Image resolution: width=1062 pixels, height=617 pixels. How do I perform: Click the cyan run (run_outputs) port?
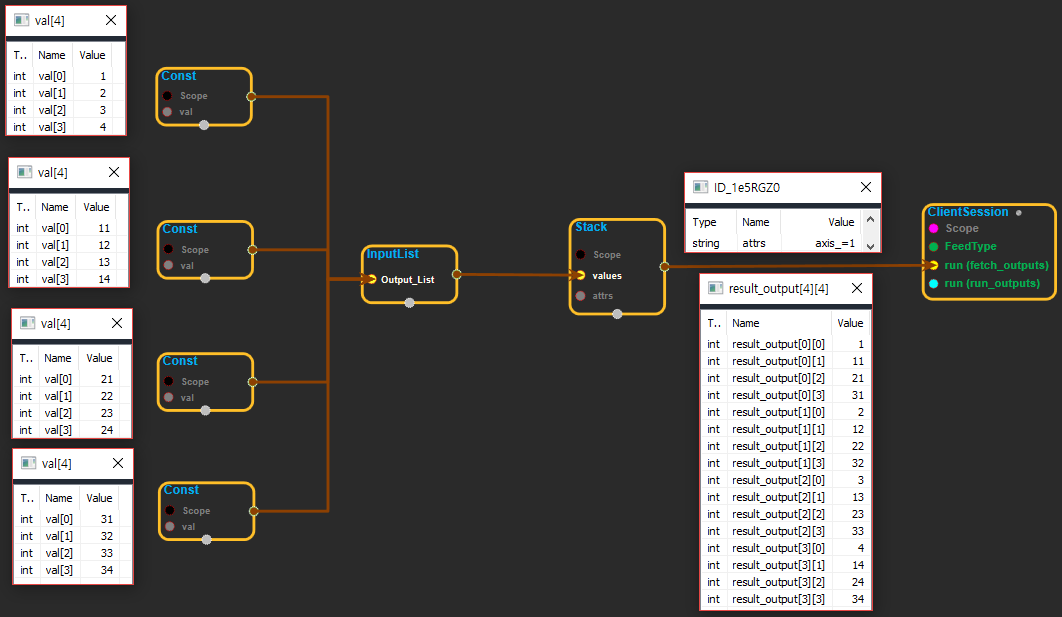pos(933,284)
